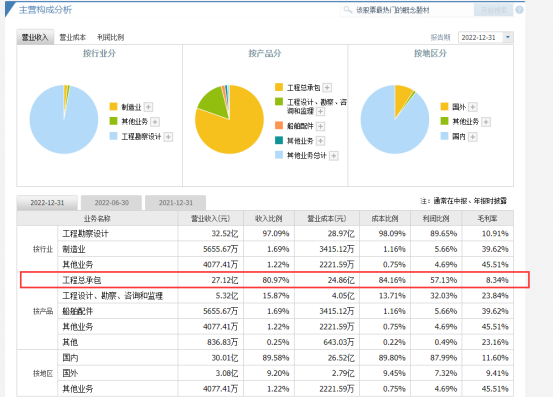Screen dimensions: 554x397
Task: Expand the 船舶配件 legend plus icon
Action: [320, 126]
